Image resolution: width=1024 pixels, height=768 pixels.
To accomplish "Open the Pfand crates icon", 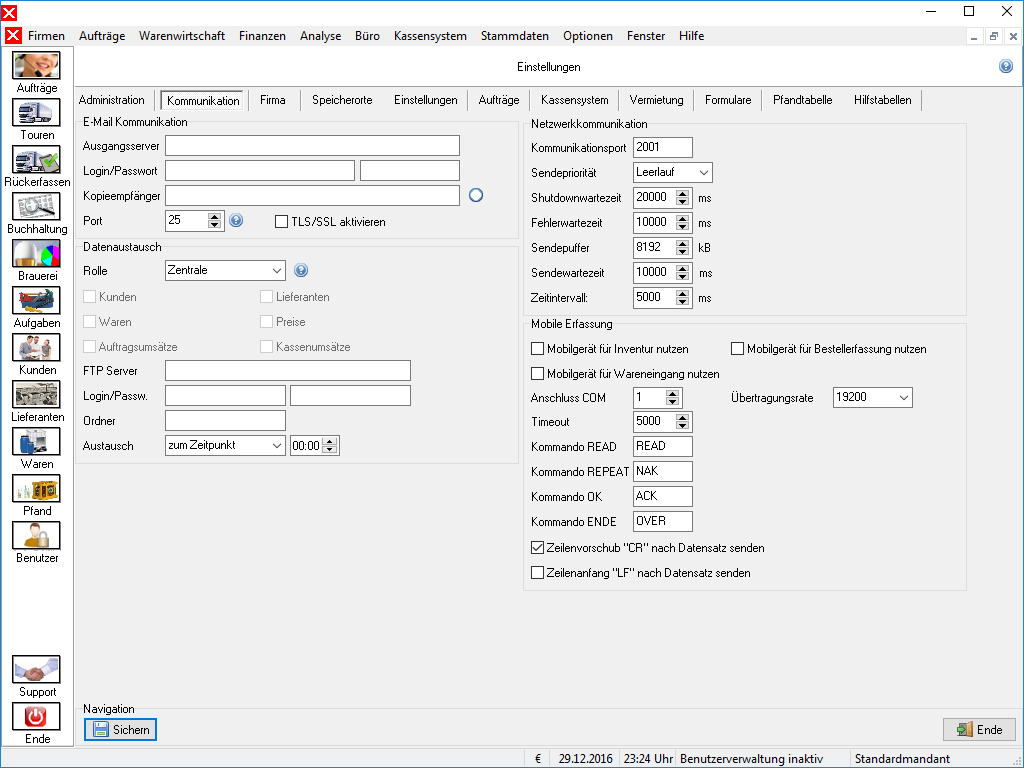I will pos(37,489).
